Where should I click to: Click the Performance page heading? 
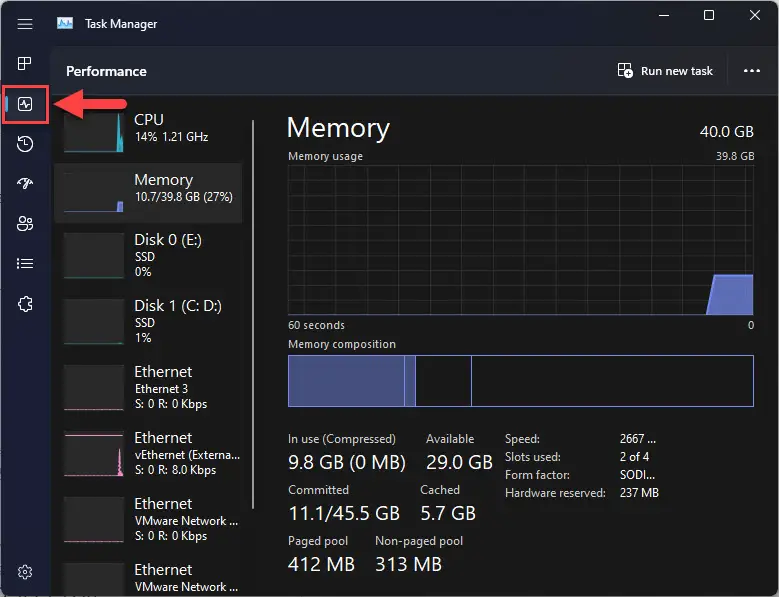106,72
